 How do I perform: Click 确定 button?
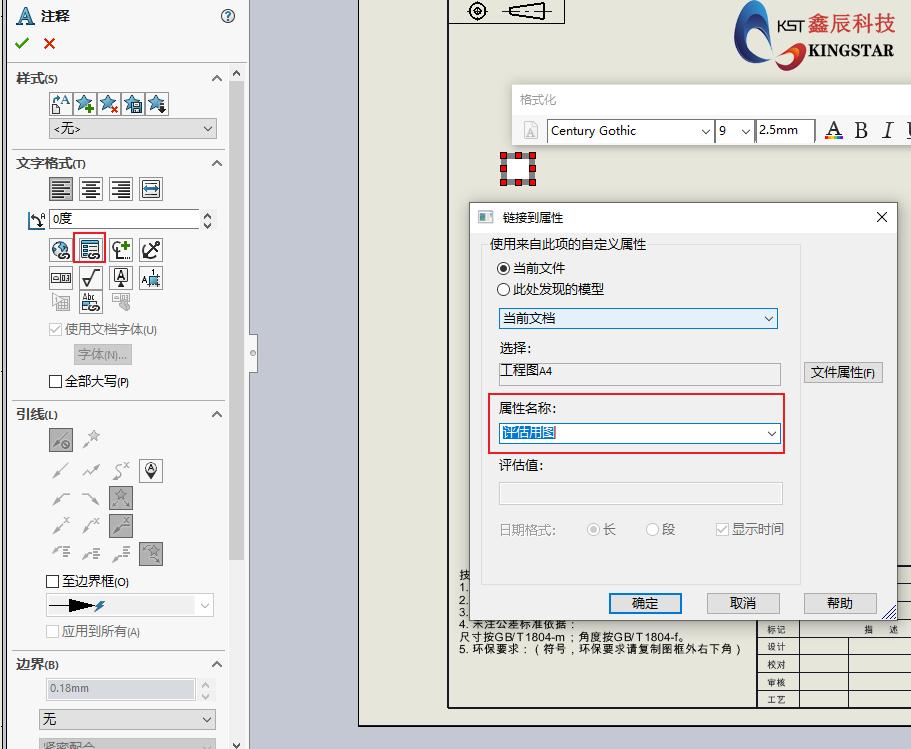645,603
